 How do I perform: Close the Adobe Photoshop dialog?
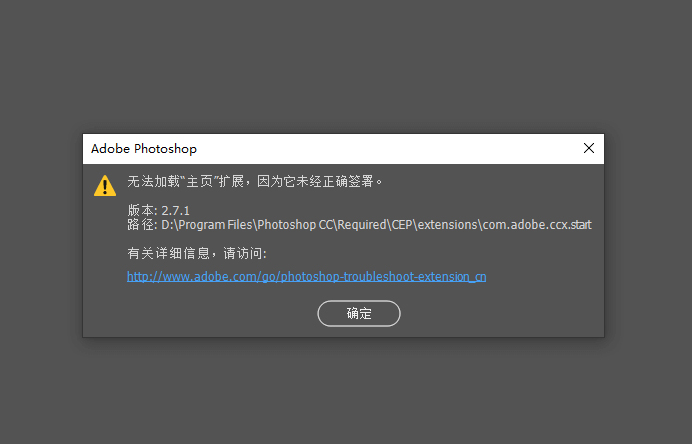coord(589,148)
